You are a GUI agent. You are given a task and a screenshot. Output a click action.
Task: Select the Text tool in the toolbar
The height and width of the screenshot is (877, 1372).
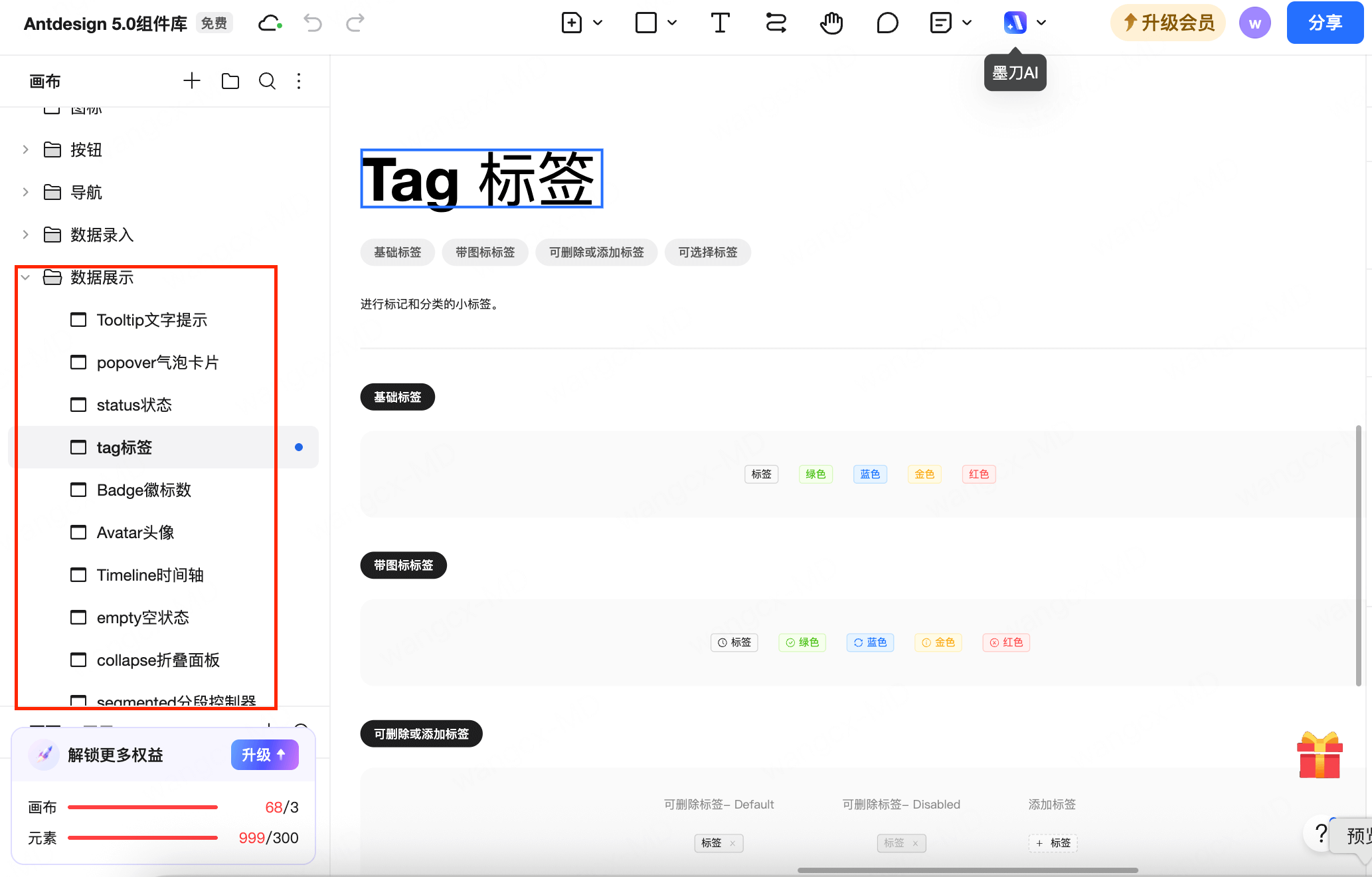point(720,22)
